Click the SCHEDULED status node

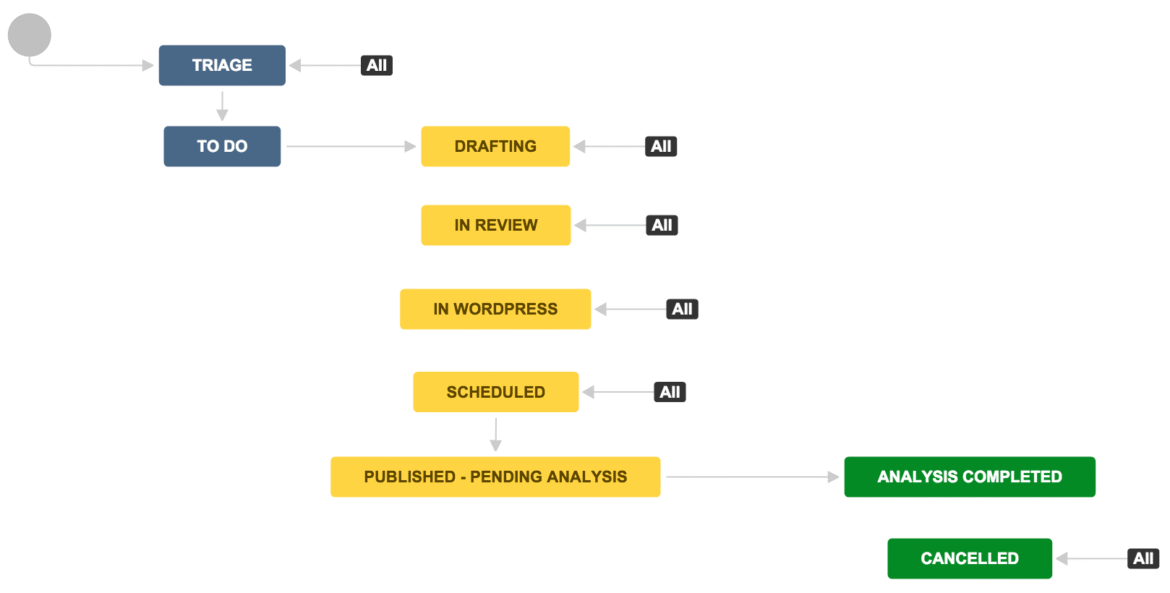(x=495, y=392)
